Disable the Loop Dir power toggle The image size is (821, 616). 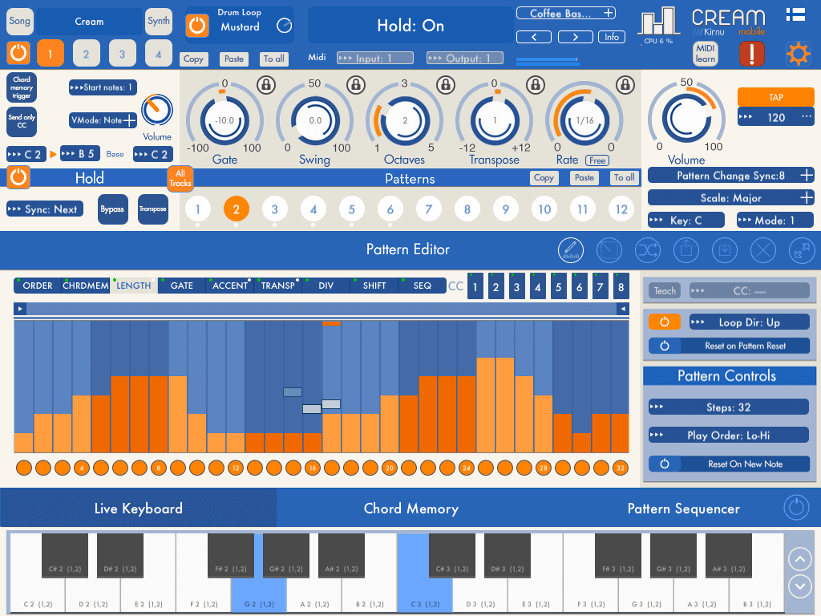(664, 322)
